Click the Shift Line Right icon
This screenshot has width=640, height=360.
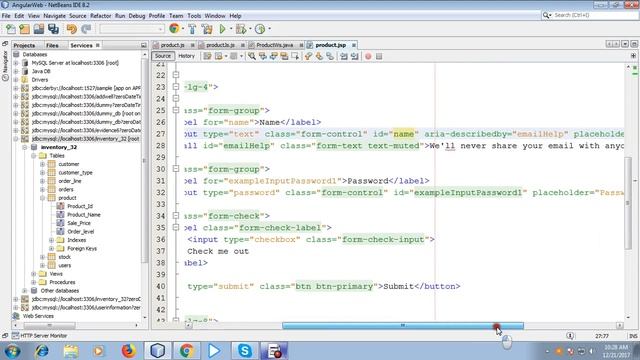coord(354,56)
